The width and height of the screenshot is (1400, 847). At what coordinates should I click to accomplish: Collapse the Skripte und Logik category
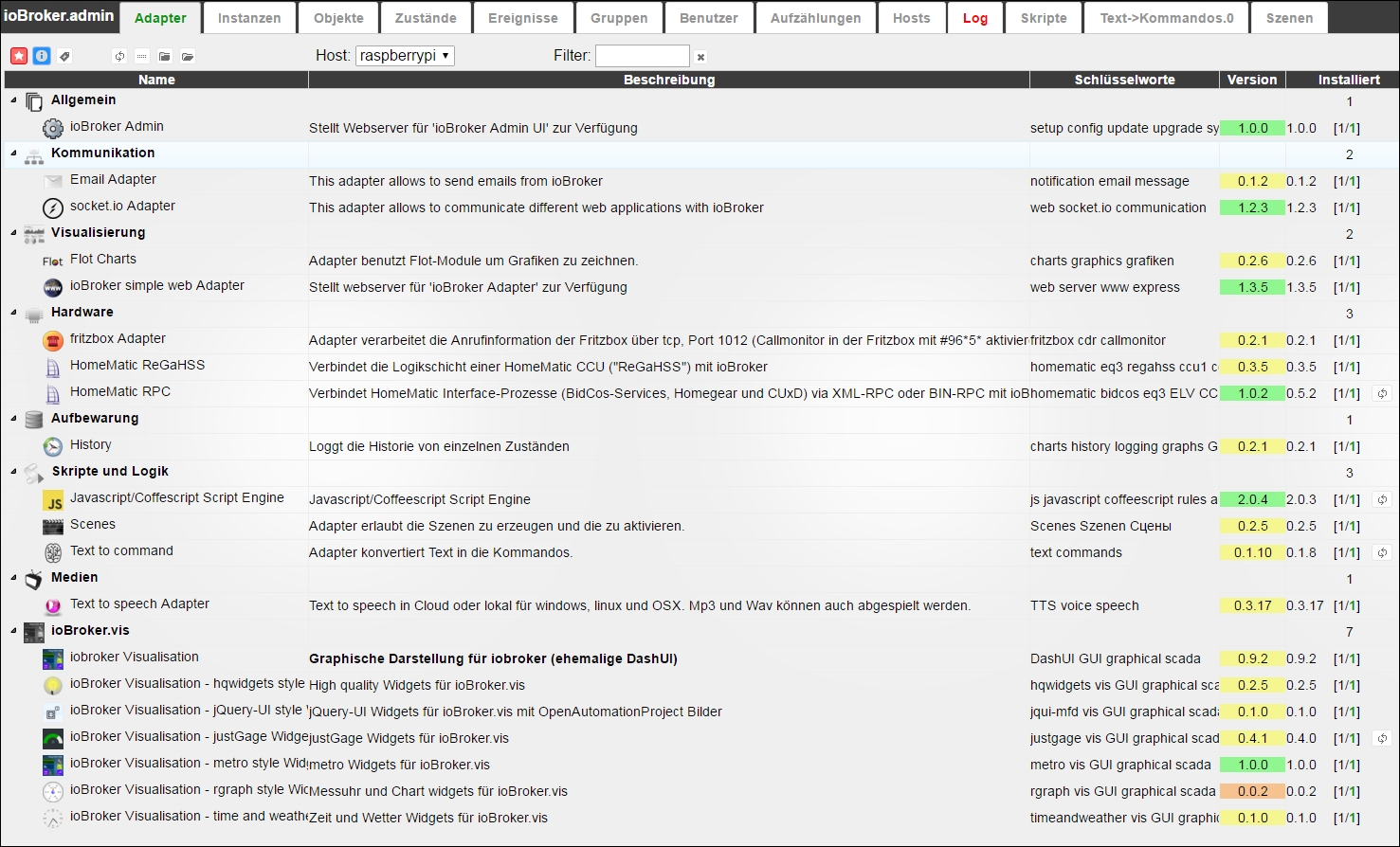click(13, 471)
